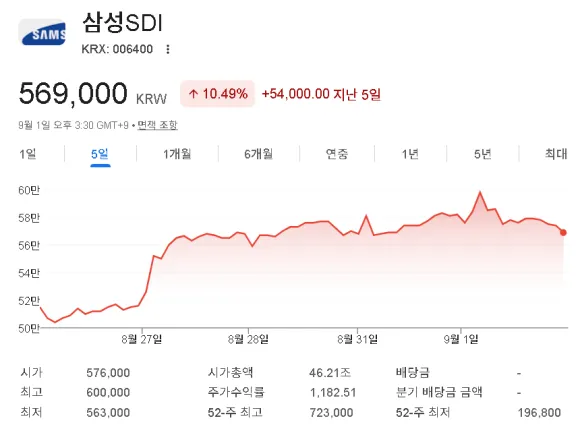
Task: Click the 569,000 current price text
Action: click(73, 93)
